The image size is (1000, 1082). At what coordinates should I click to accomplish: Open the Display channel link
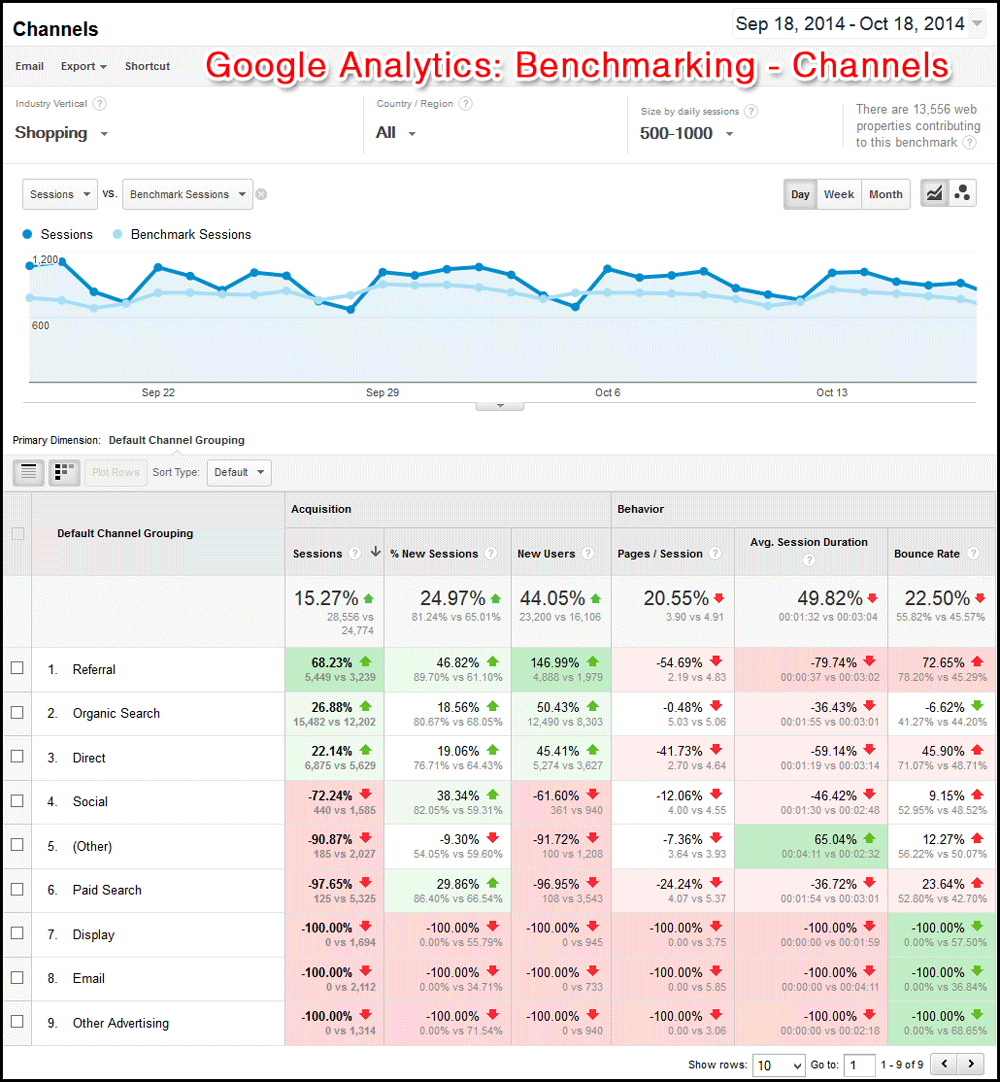point(93,934)
